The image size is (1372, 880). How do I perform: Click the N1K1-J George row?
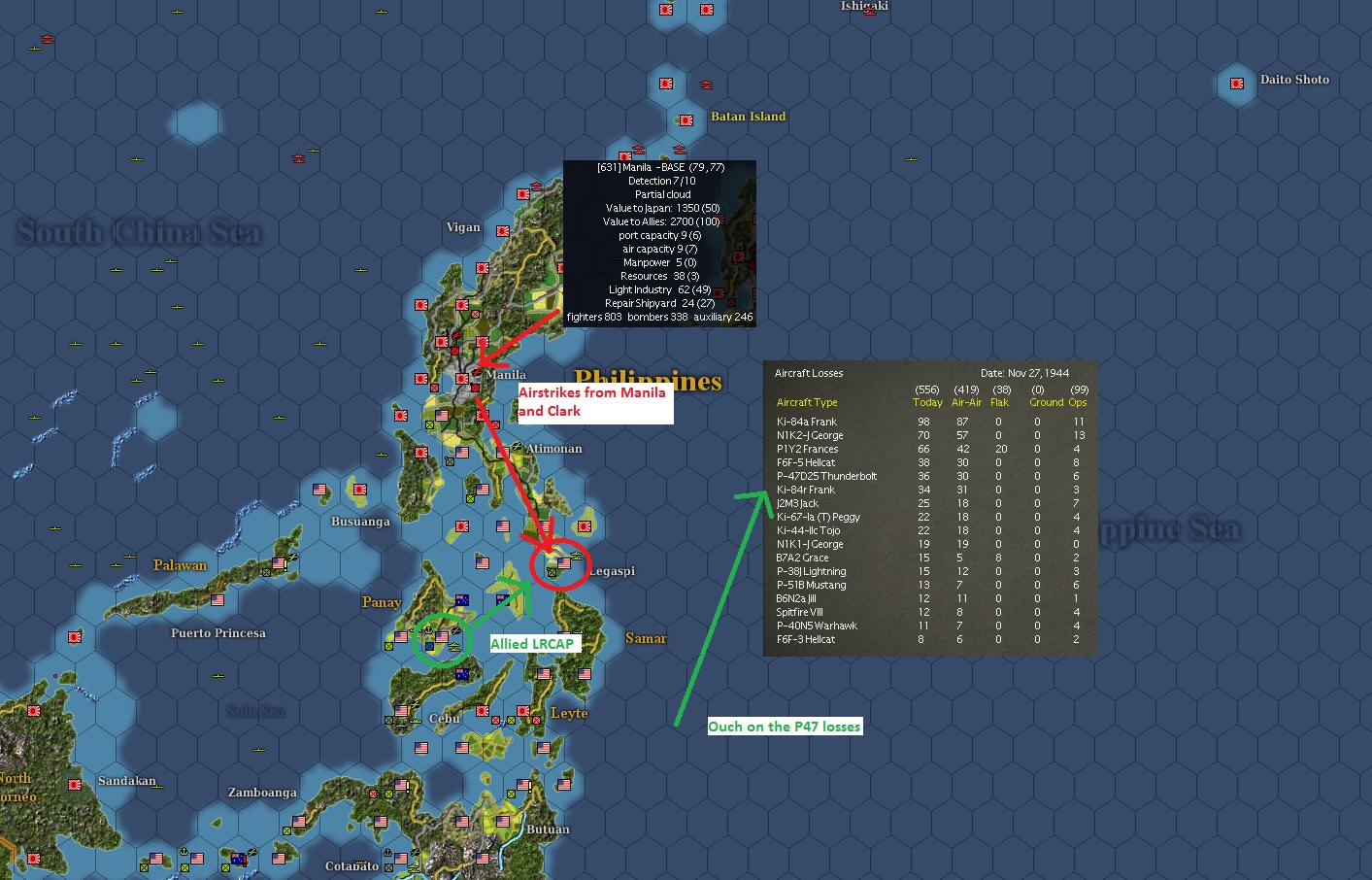coord(930,544)
